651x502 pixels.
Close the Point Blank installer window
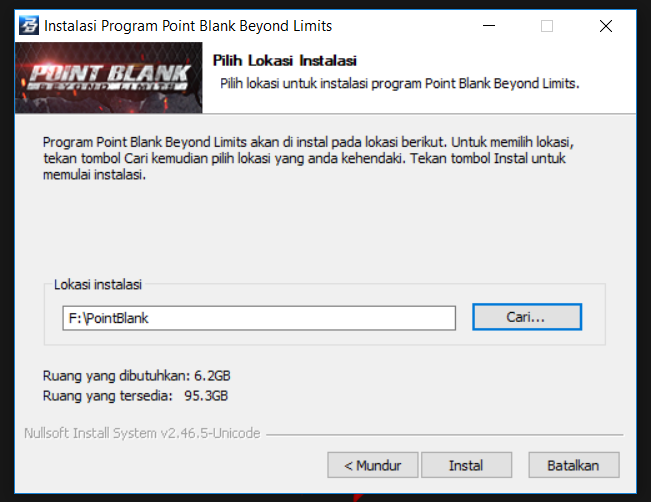[x=606, y=26]
